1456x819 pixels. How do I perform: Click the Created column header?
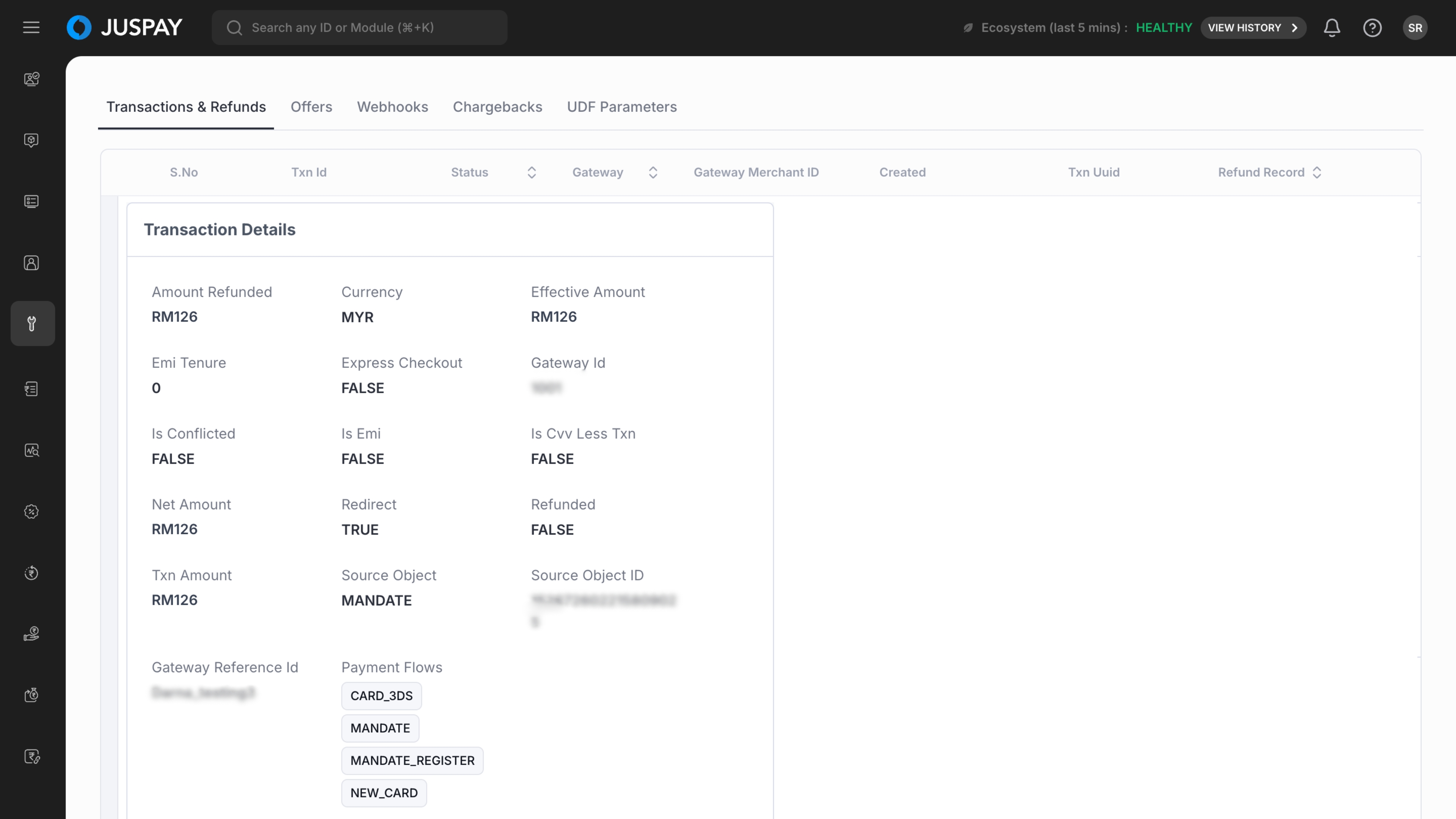click(902, 173)
